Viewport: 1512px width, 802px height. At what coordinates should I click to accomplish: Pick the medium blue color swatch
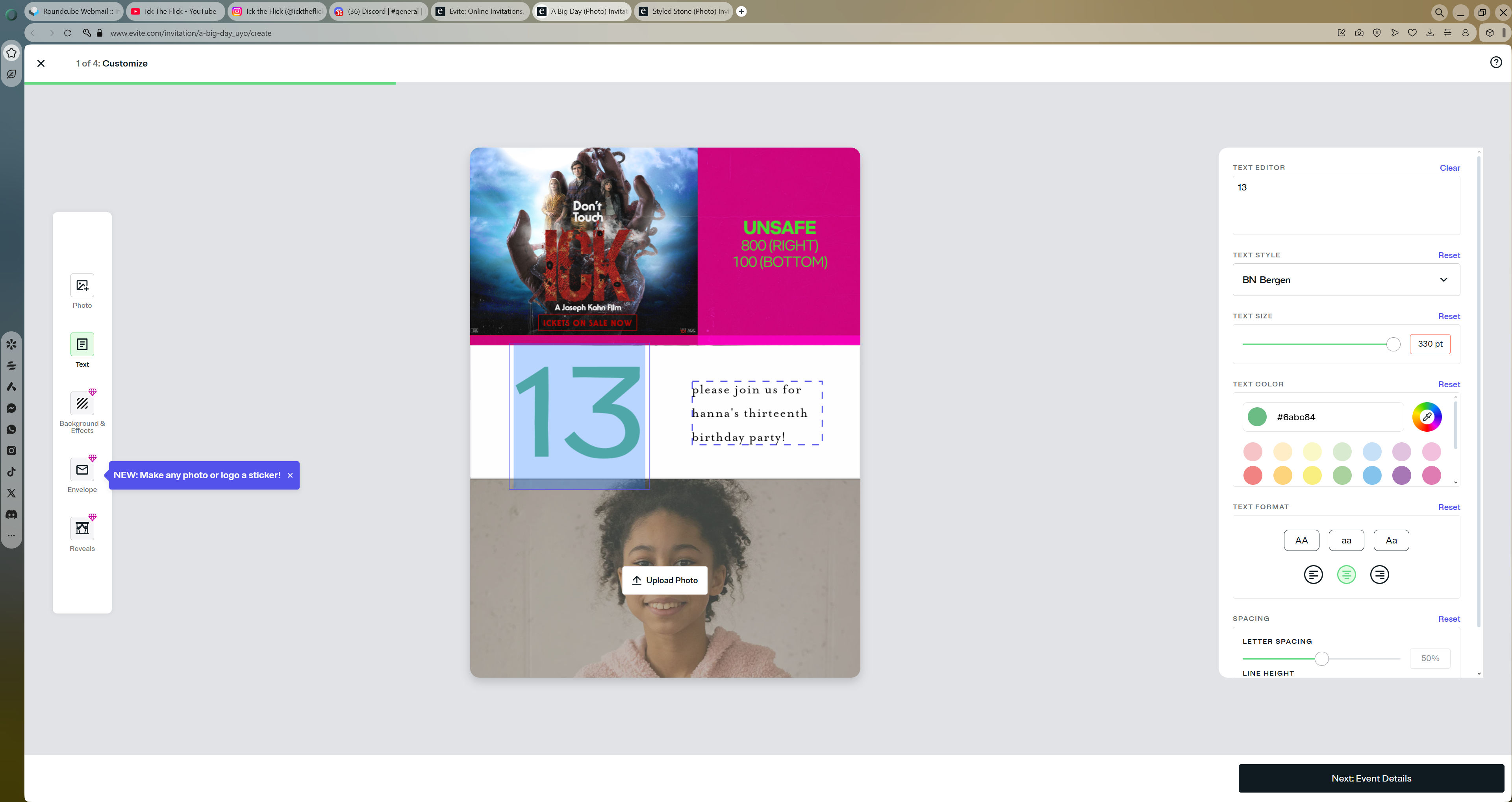coord(1372,475)
